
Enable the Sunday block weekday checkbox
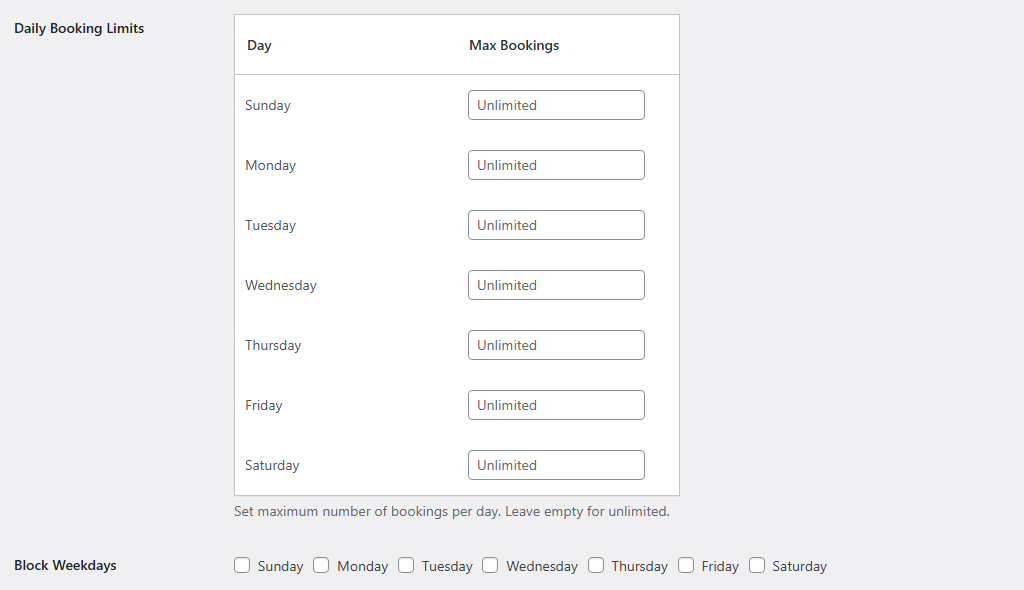(242, 565)
